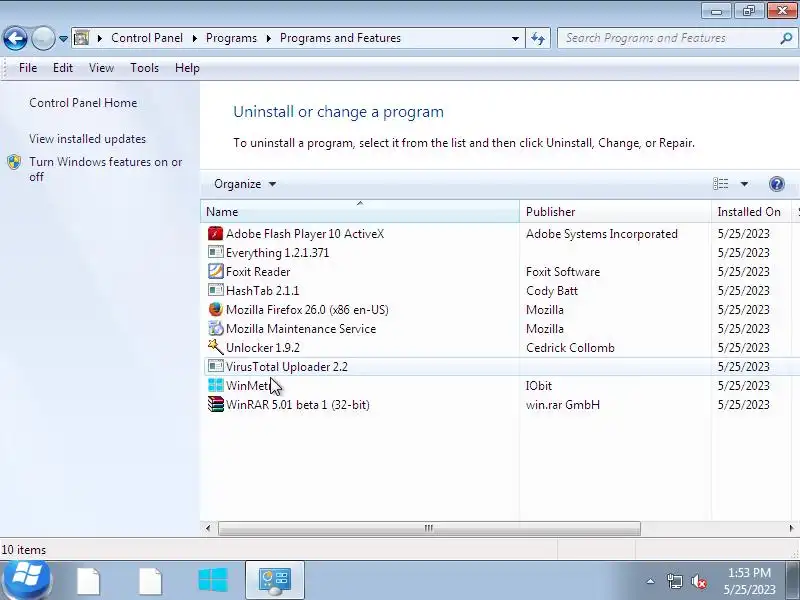The image size is (800, 600).
Task: Click the scrollbar left arrow
Action: (208, 528)
